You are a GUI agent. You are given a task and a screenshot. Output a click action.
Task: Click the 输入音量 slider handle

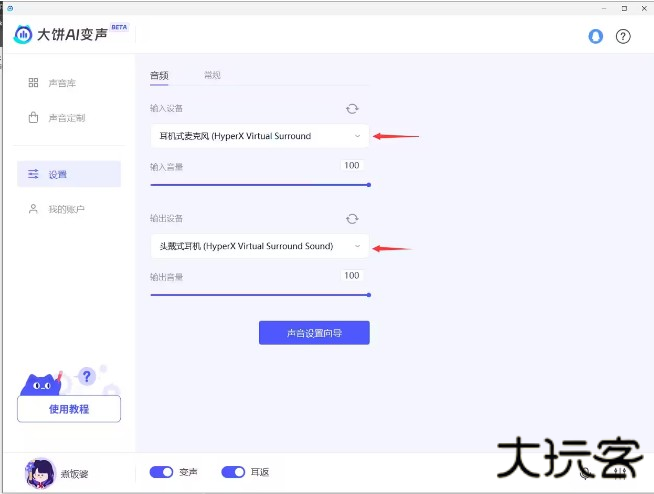point(369,185)
